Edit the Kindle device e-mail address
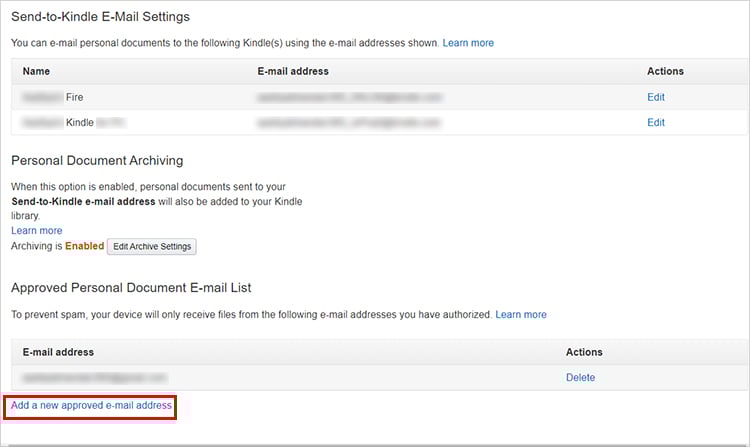Image resolution: width=750 pixels, height=447 pixels. [656, 122]
